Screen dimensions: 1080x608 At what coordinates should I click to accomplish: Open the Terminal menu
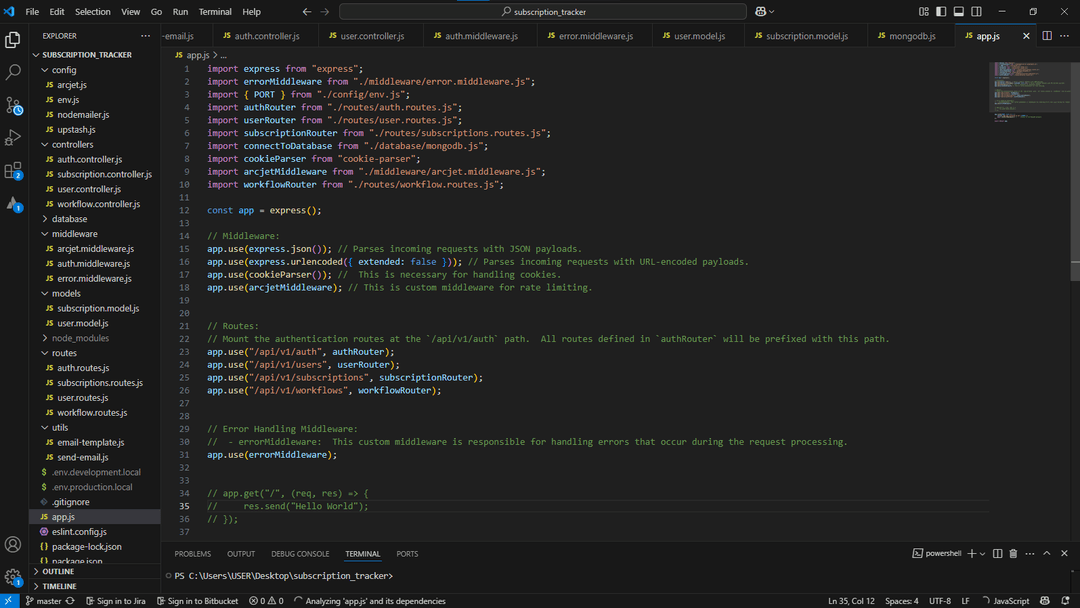(x=217, y=12)
